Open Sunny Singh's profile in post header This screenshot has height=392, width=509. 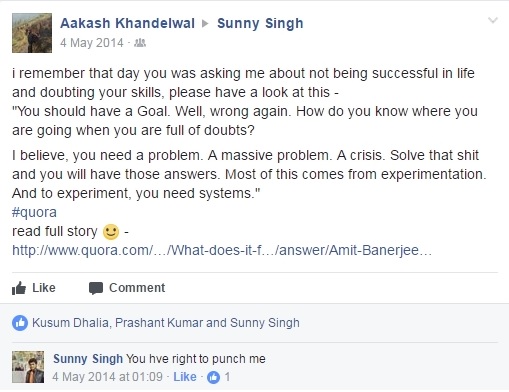click(260, 23)
